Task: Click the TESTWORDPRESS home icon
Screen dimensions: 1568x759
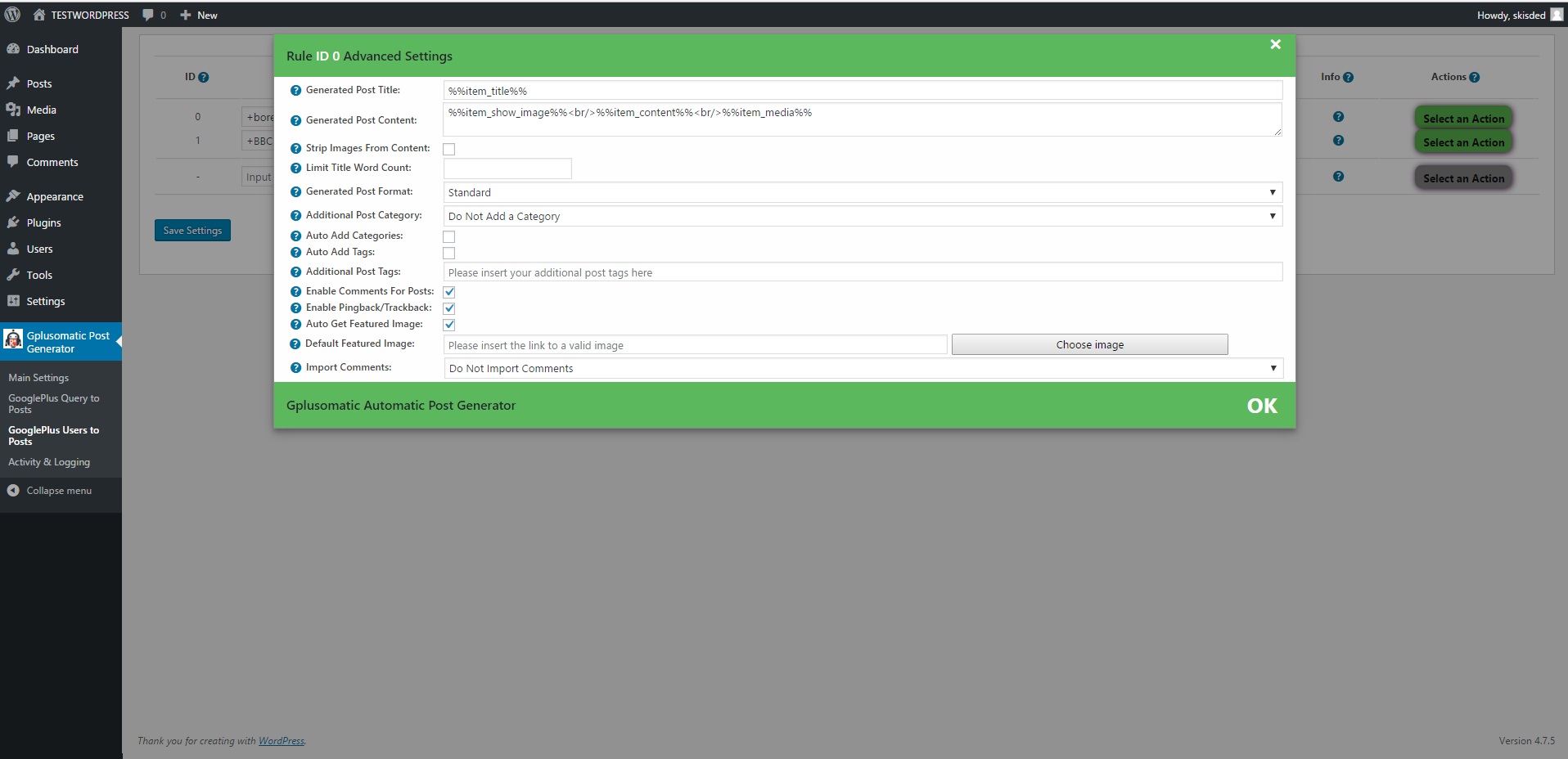Action: pyautogui.click(x=38, y=15)
